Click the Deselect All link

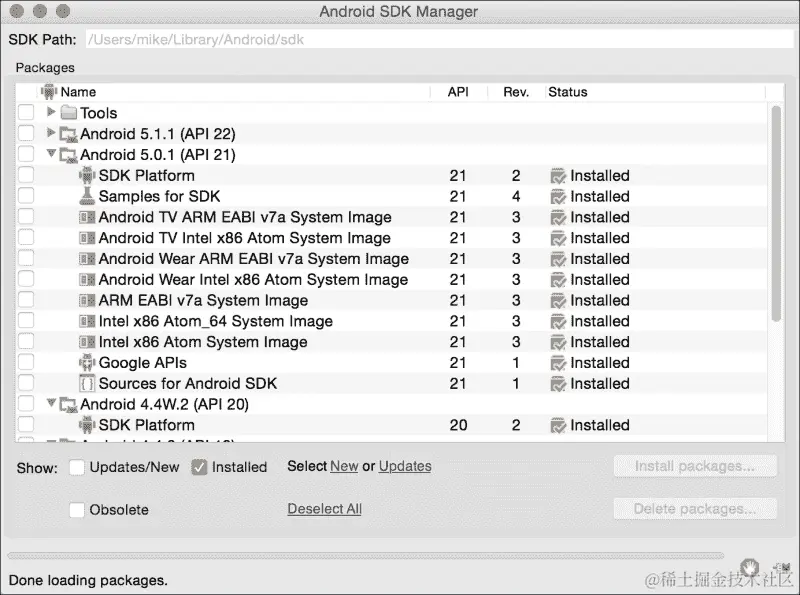[324, 509]
